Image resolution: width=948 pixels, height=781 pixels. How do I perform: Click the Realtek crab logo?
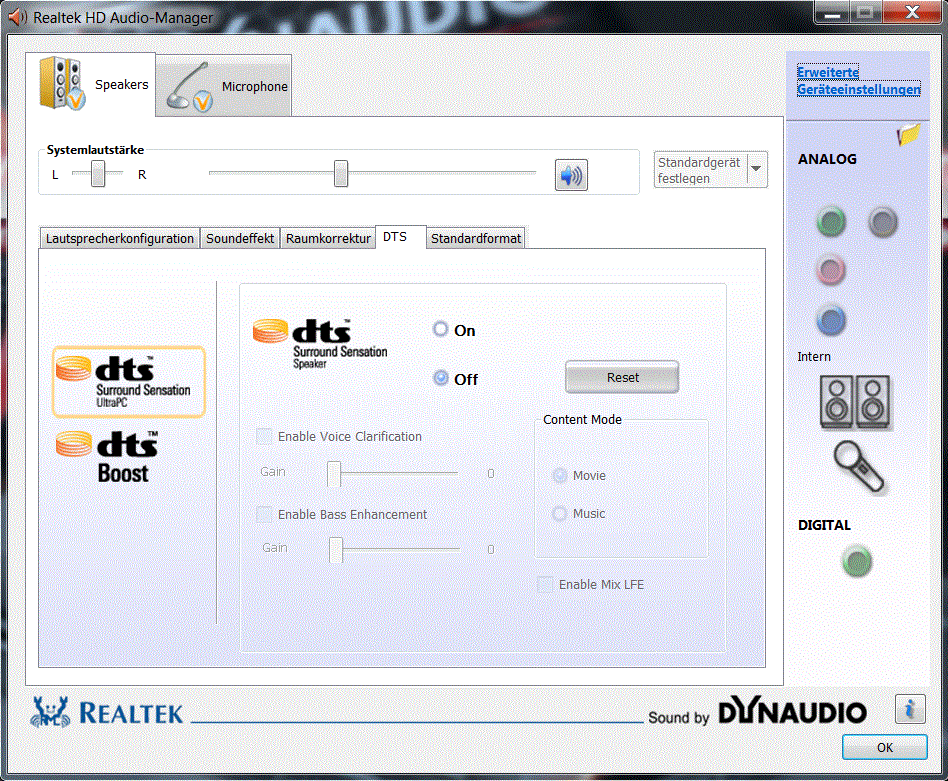click(51, 712)
